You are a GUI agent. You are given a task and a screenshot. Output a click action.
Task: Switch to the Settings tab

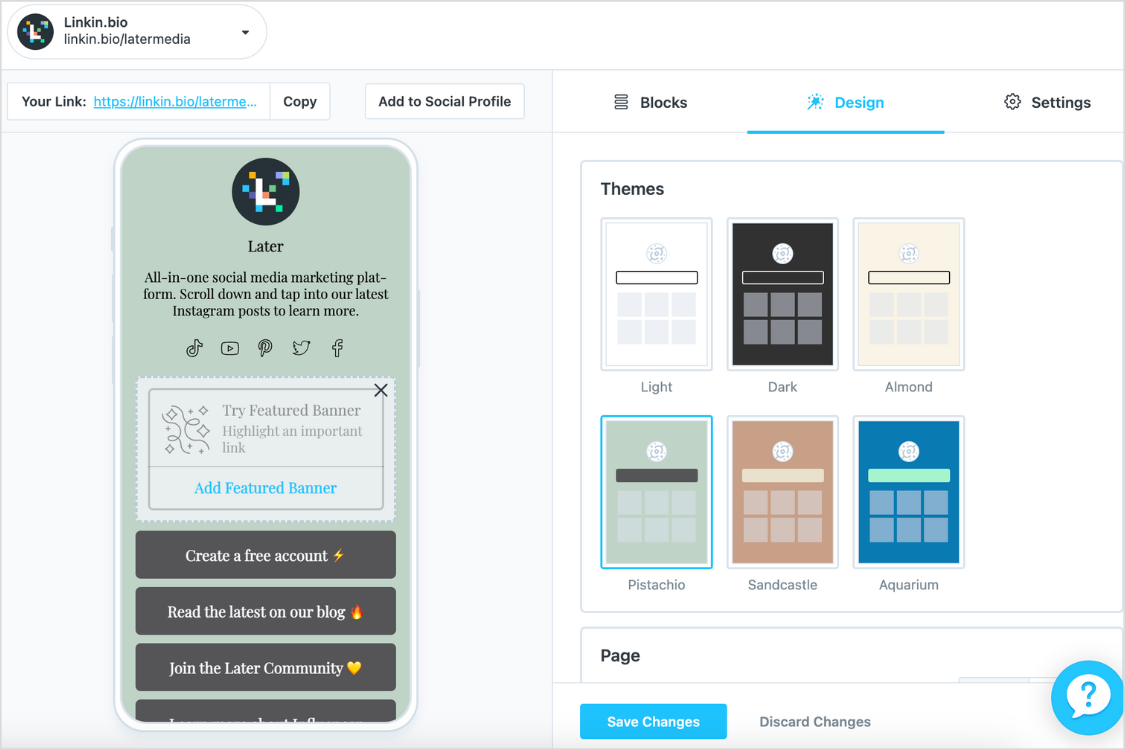click(1047, 103)
